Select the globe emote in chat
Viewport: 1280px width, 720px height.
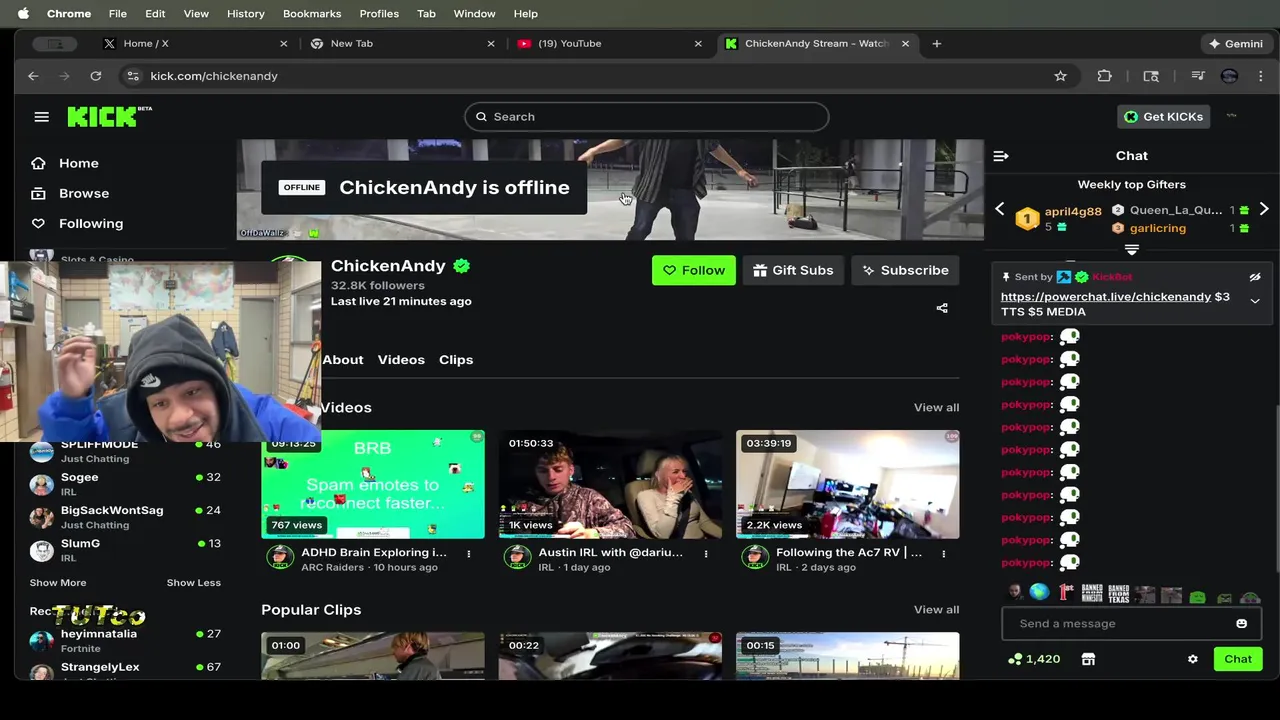(1040, 594)
